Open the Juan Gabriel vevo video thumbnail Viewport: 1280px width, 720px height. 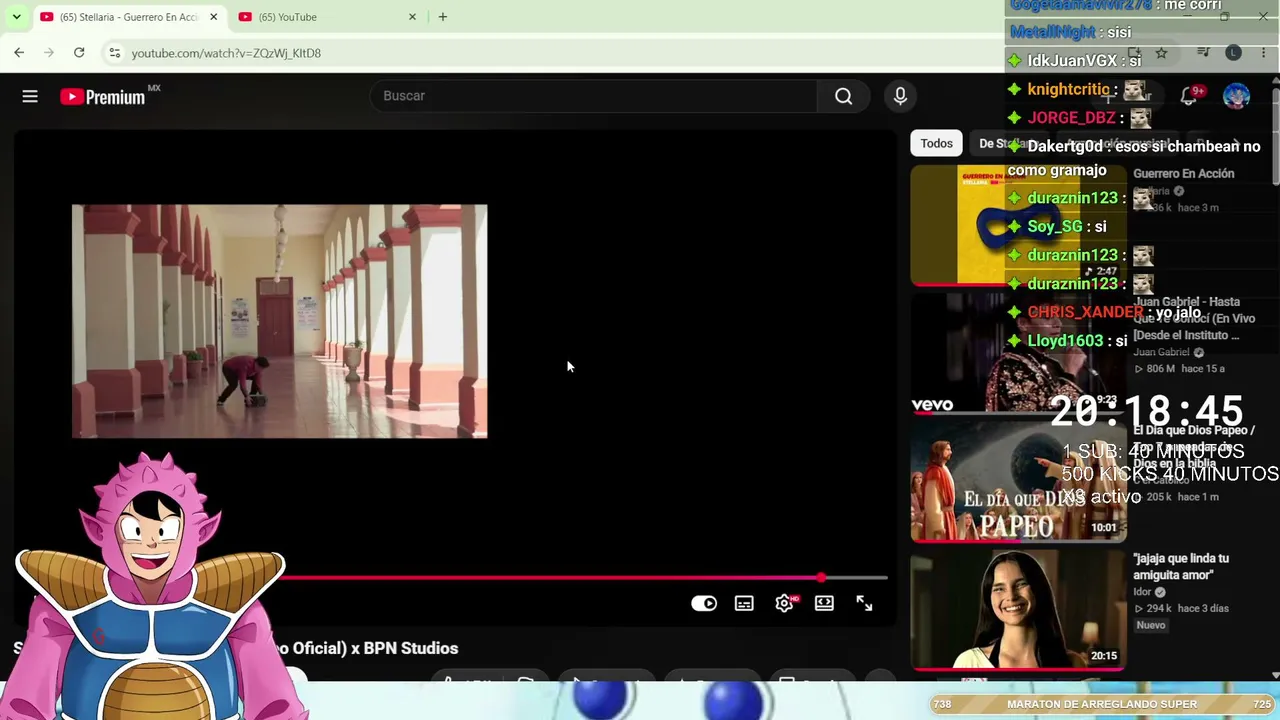1018,353
